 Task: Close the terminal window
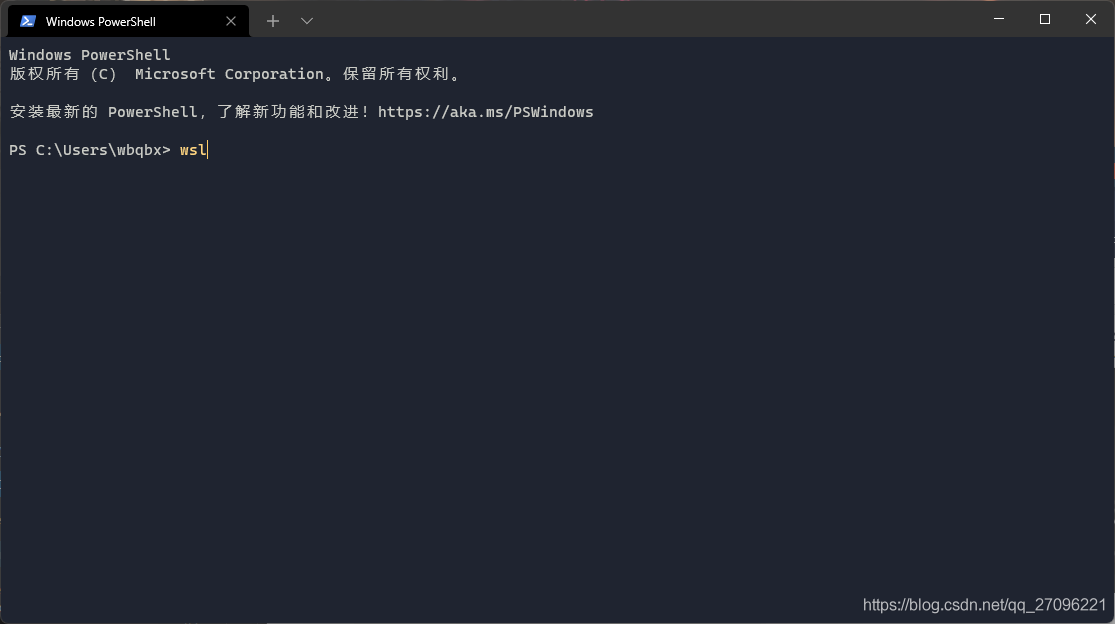tap(1091, 19)
